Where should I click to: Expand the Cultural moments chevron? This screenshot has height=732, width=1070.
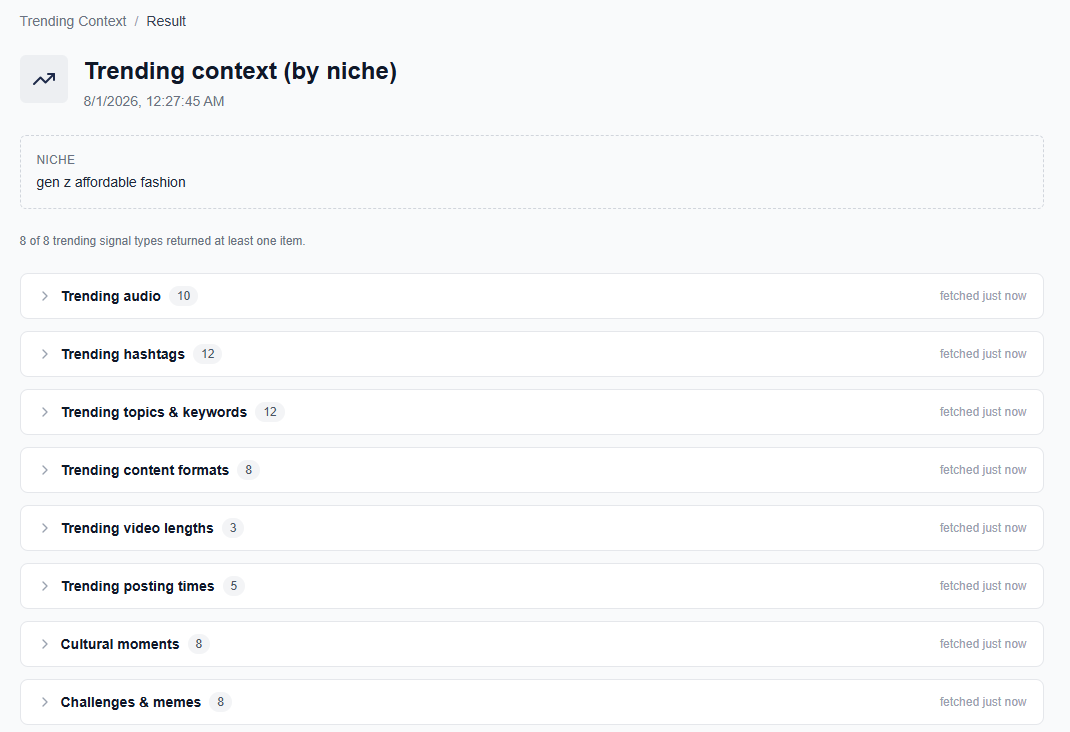coord(44,644)
